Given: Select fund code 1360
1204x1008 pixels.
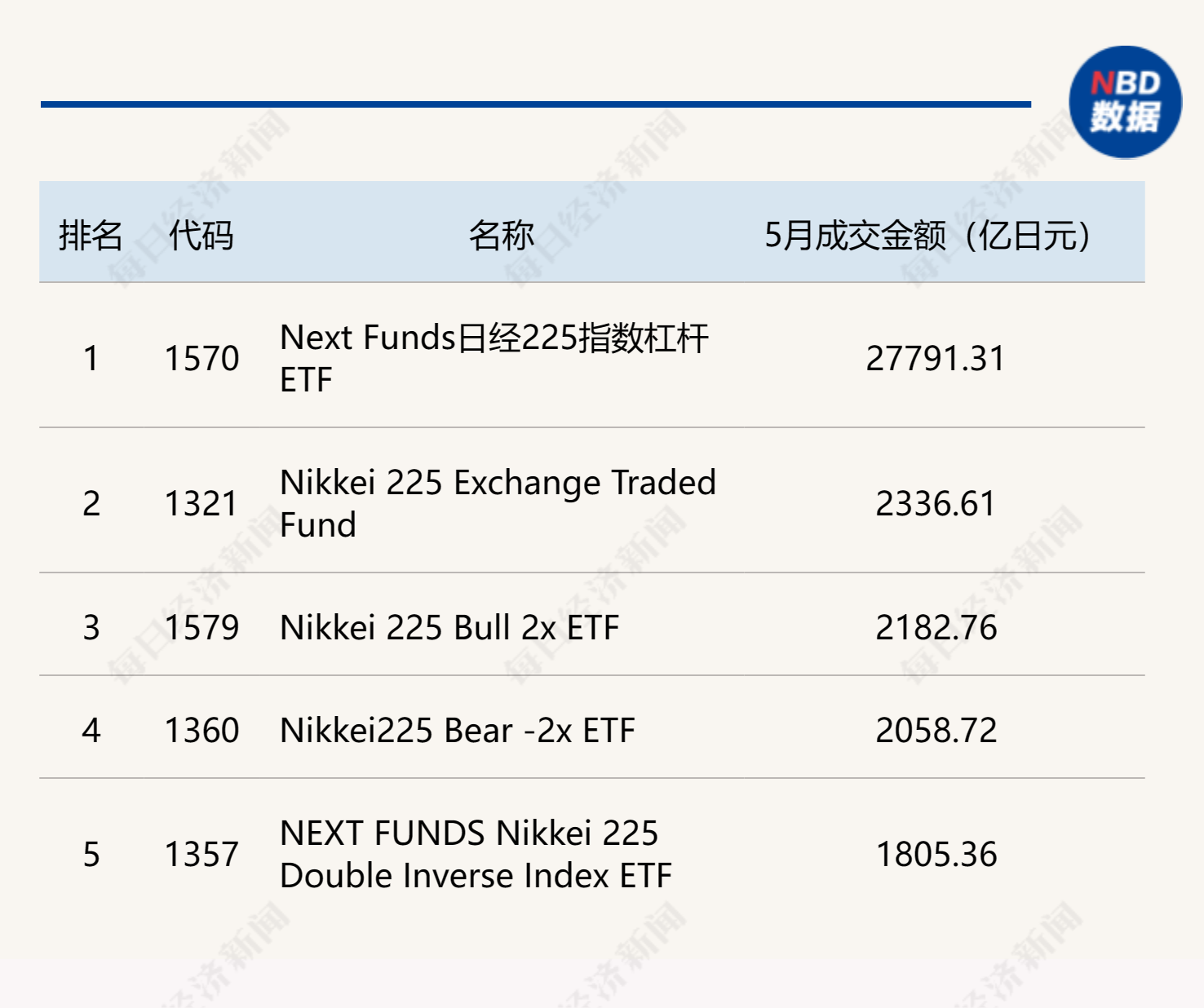Looking at the screenshot, I should [201, 730].
